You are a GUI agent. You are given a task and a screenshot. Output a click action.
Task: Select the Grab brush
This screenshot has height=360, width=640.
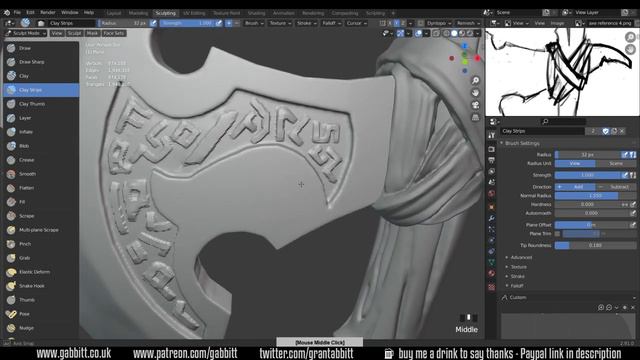pos(41,258)
